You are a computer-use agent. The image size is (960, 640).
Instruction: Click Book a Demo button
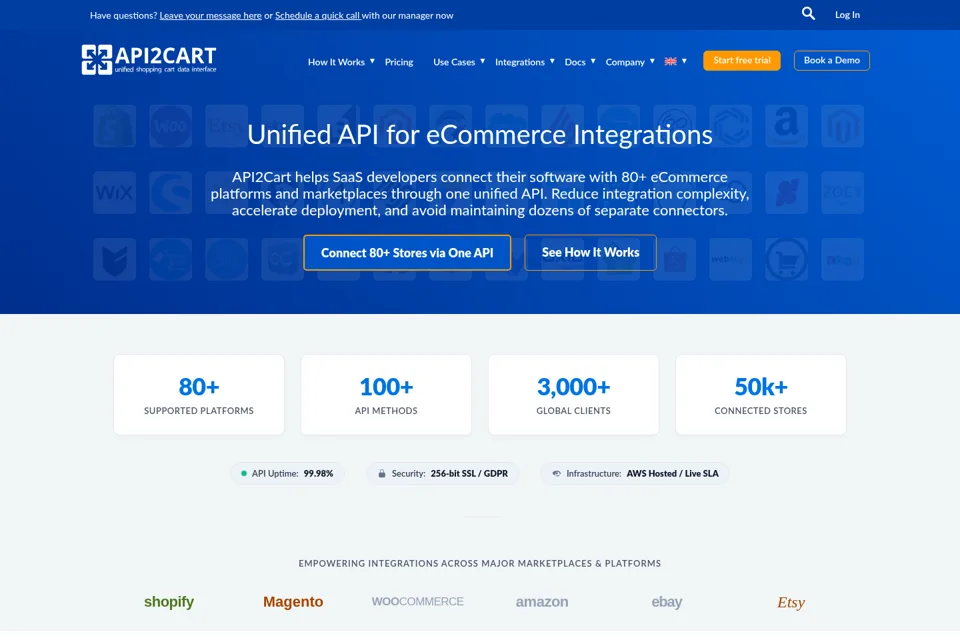pos(831,61)
